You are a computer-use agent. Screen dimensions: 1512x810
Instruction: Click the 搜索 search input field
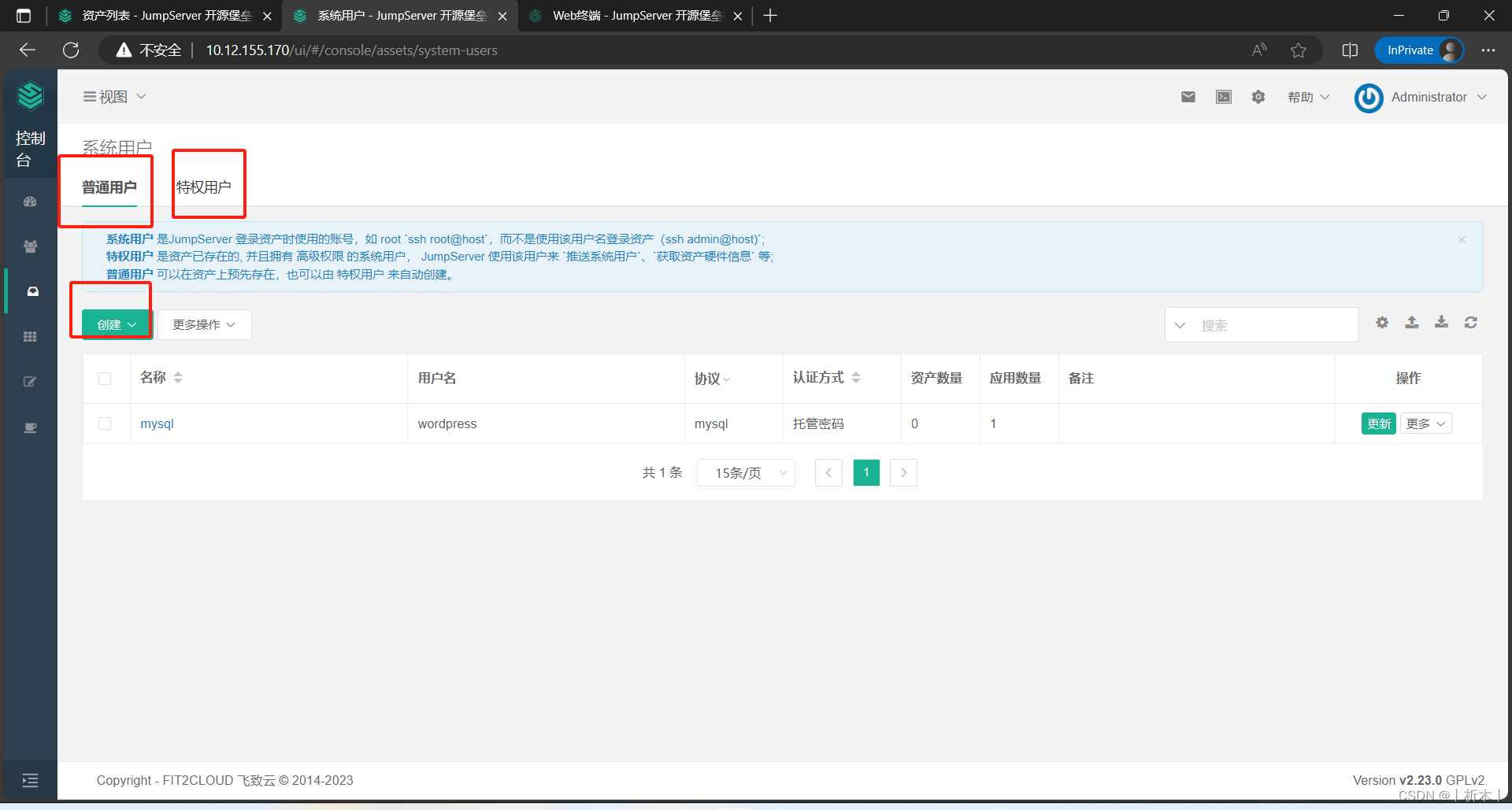[1276, 325]
